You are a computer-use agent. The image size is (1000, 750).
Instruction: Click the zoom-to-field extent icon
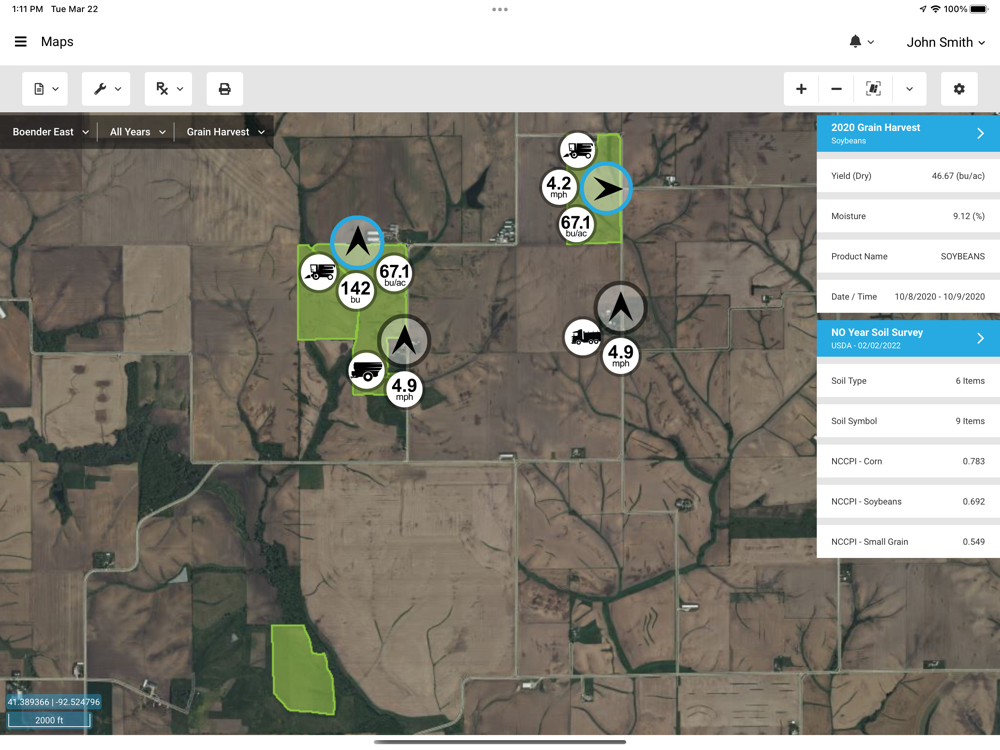pyautogui.click(x=873, y=89)
